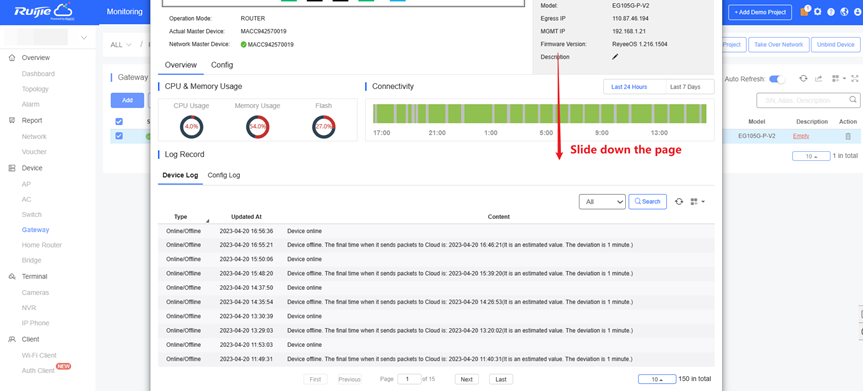Screen dimensions: 863x391
Task: Open Dashboard in sidebar
Action: (x=38, y=74)
